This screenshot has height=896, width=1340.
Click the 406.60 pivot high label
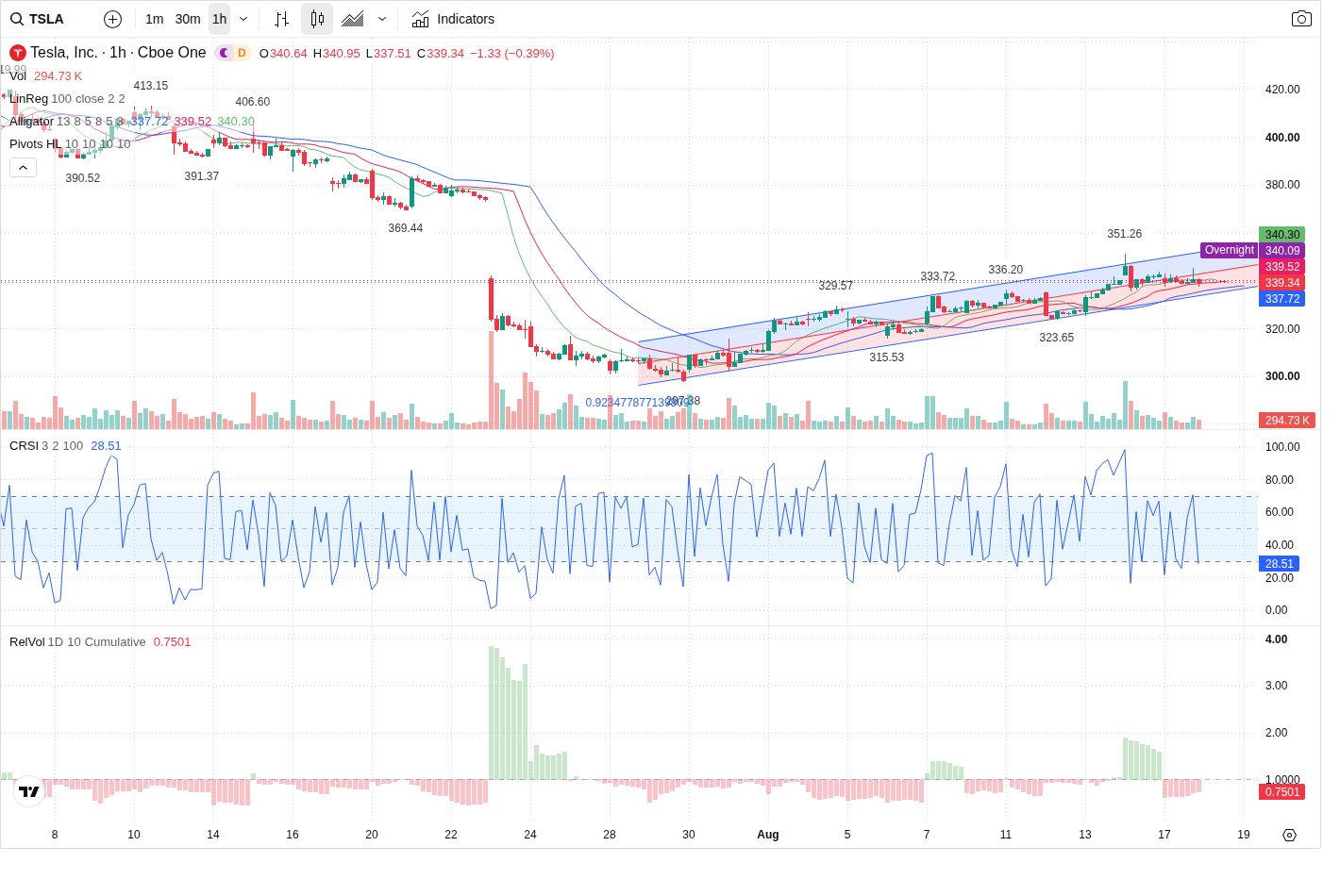coord(253,102)
